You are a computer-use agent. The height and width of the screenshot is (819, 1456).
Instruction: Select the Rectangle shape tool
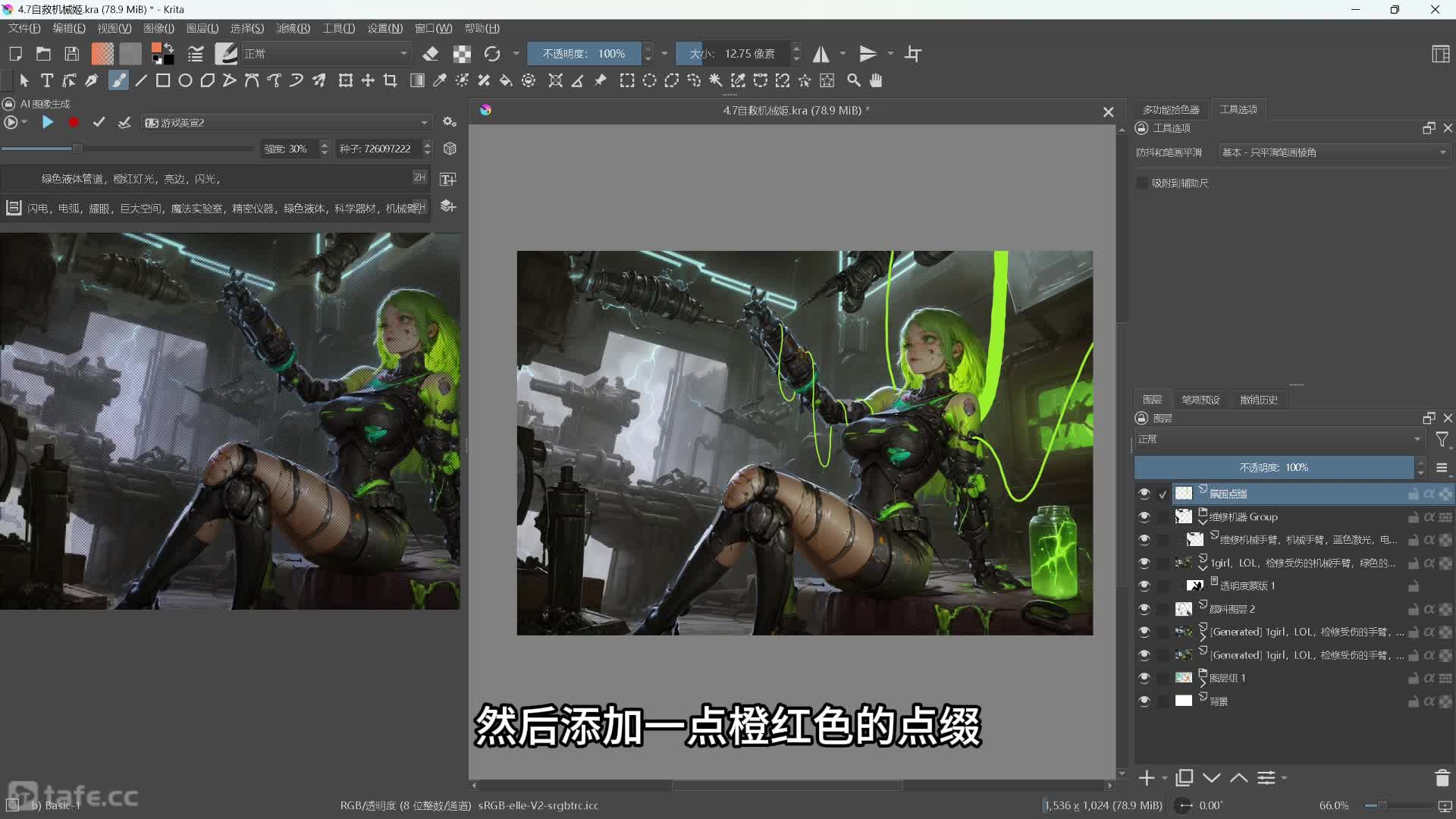point(163,80)
